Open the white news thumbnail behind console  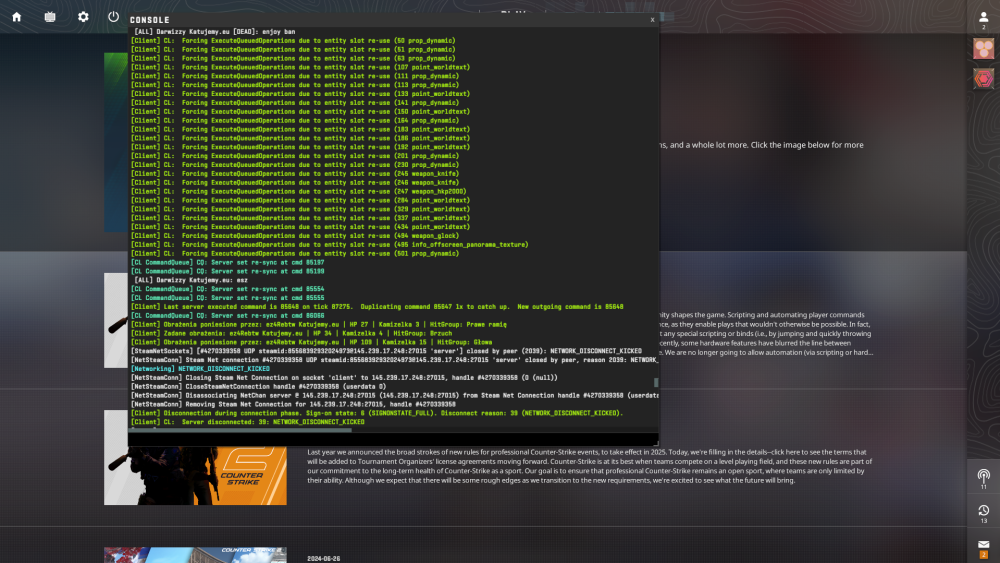[116, 320]
